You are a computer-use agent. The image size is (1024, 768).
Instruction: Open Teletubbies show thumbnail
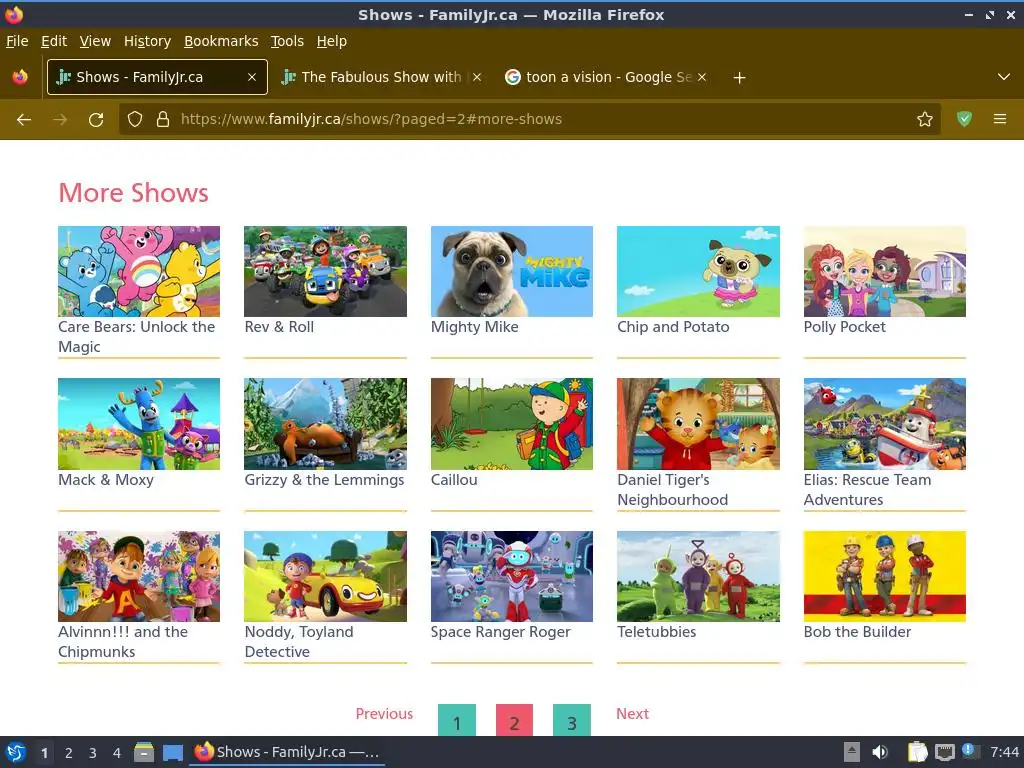(698, 576)
